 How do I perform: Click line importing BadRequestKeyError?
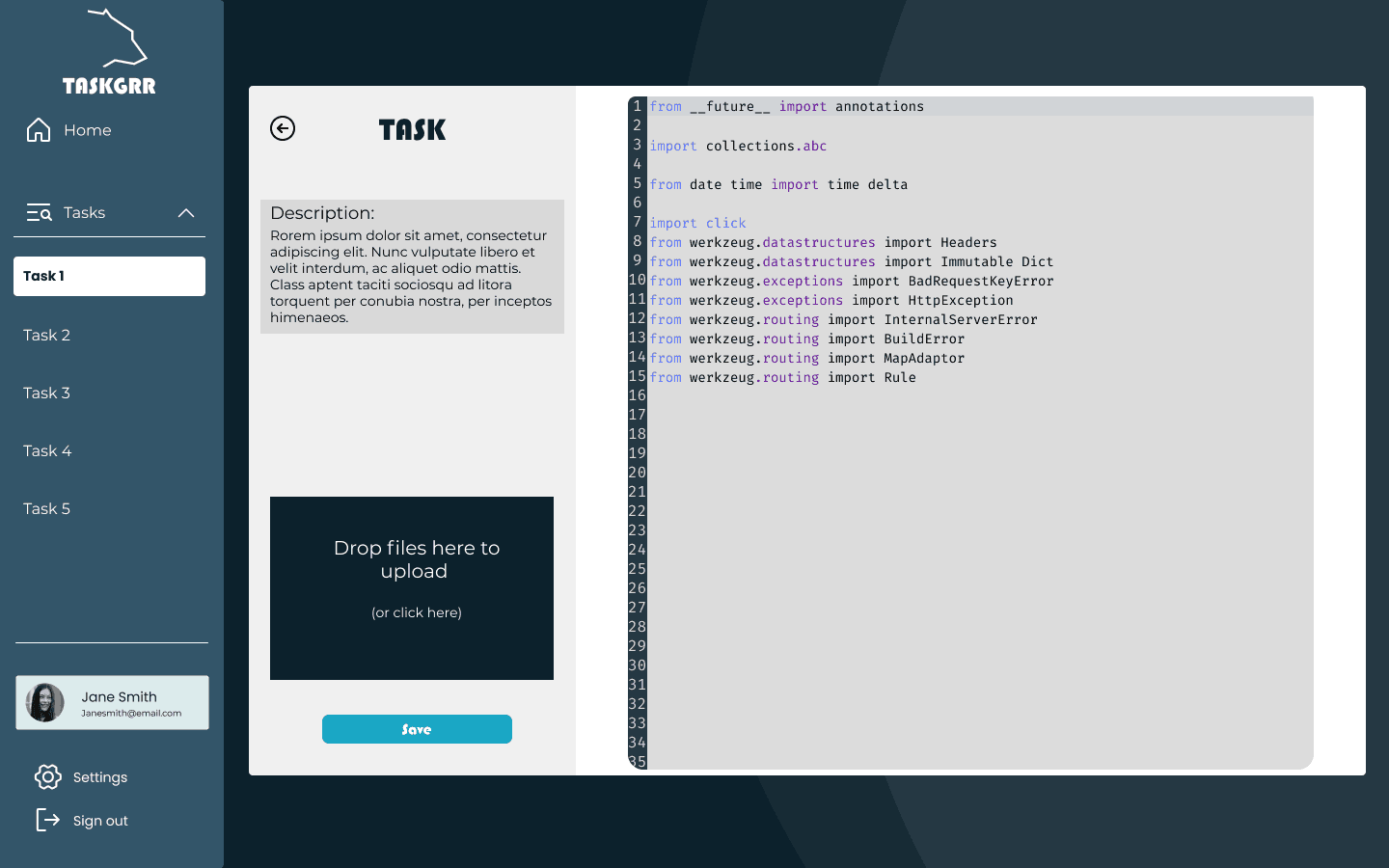[852, 281]
